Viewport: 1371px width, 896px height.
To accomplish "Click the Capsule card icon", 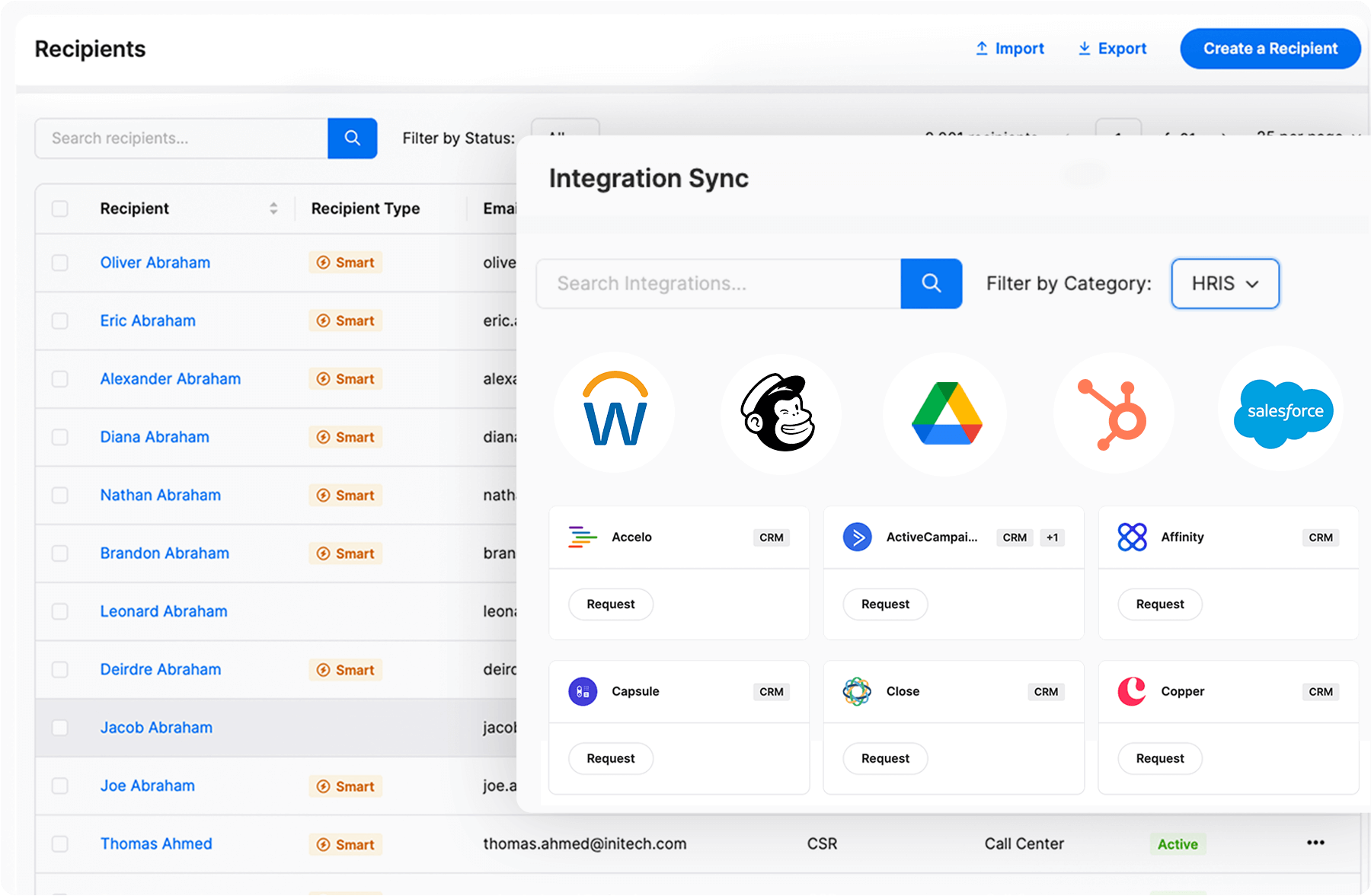I will 583,692.
